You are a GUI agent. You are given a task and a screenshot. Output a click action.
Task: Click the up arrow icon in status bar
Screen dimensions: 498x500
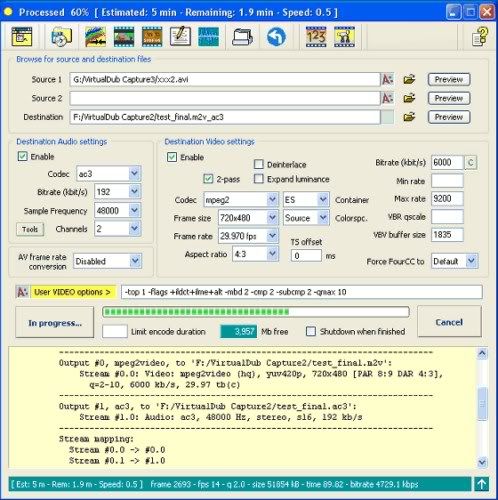point(481,484)
